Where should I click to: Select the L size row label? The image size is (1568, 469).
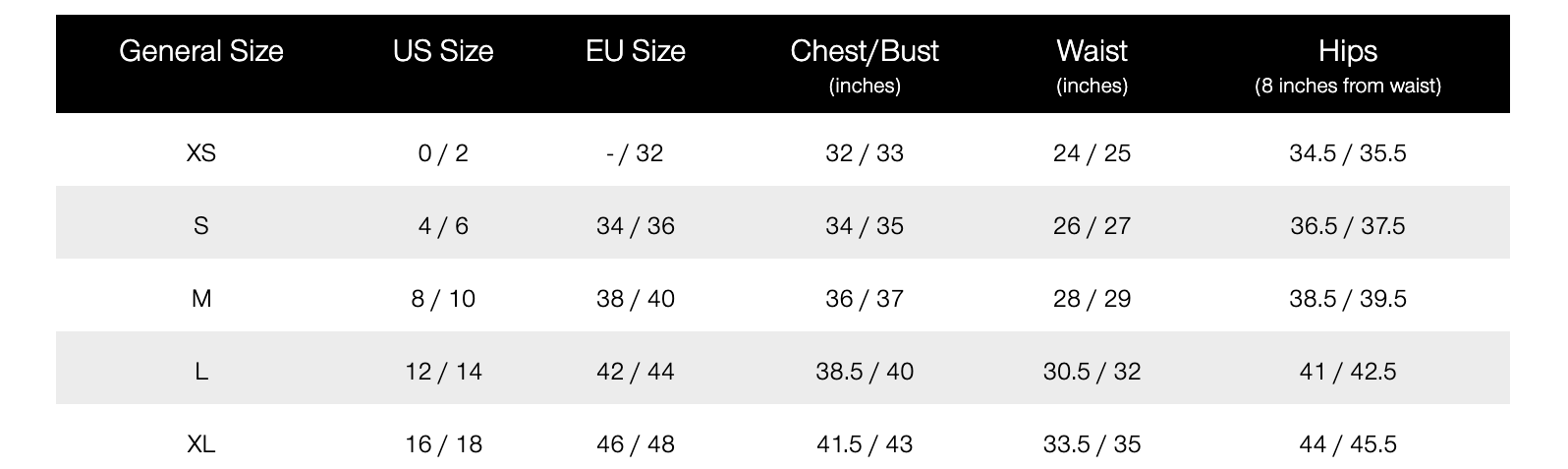(201, 372)
